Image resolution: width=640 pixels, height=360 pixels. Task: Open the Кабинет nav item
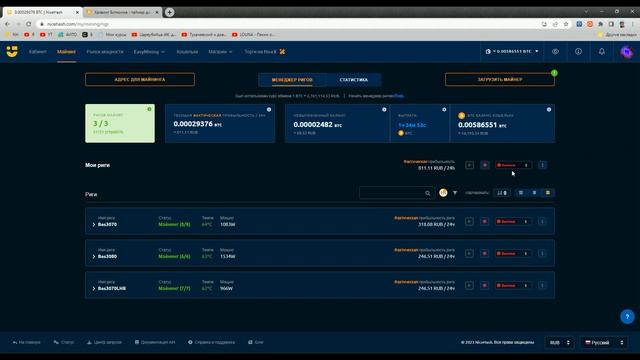(x=38, y=52)
